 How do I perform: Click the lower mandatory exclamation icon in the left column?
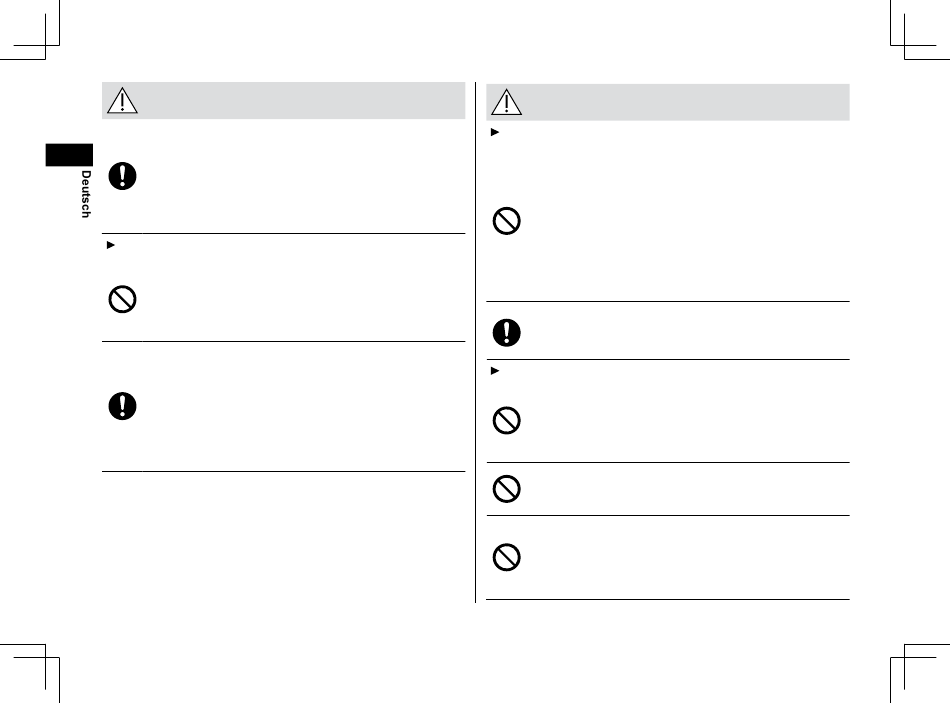pos(122,406)
